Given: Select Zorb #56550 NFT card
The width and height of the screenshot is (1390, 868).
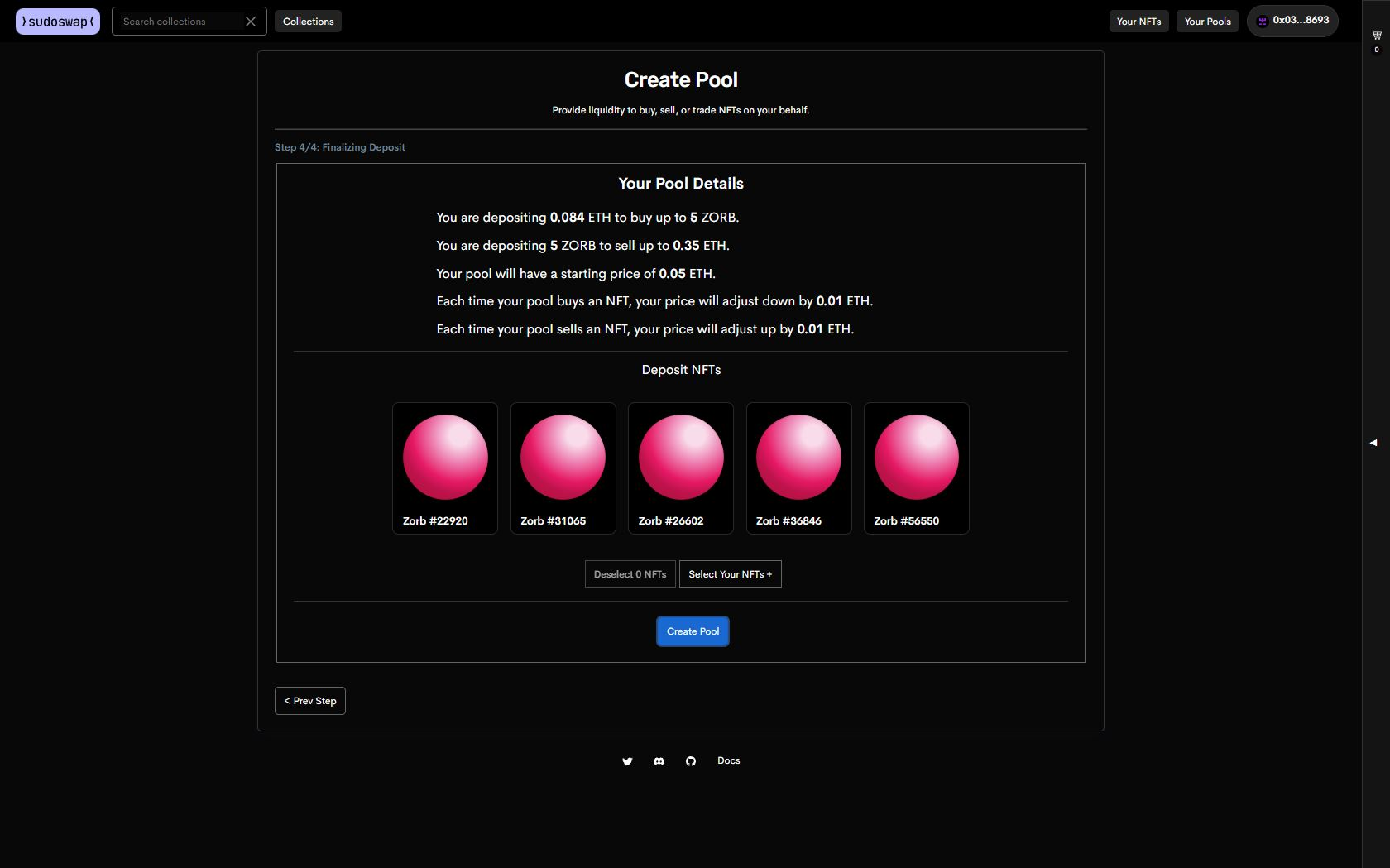Looking at the screenshot, I should 917,468.
